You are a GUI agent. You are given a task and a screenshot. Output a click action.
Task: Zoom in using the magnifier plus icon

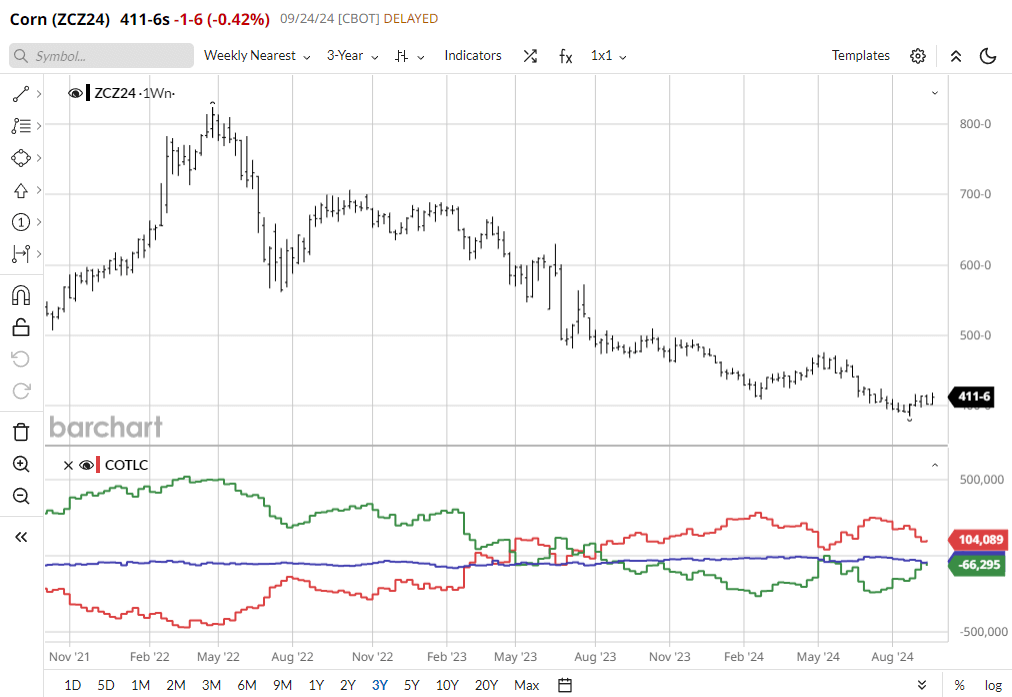20,464
